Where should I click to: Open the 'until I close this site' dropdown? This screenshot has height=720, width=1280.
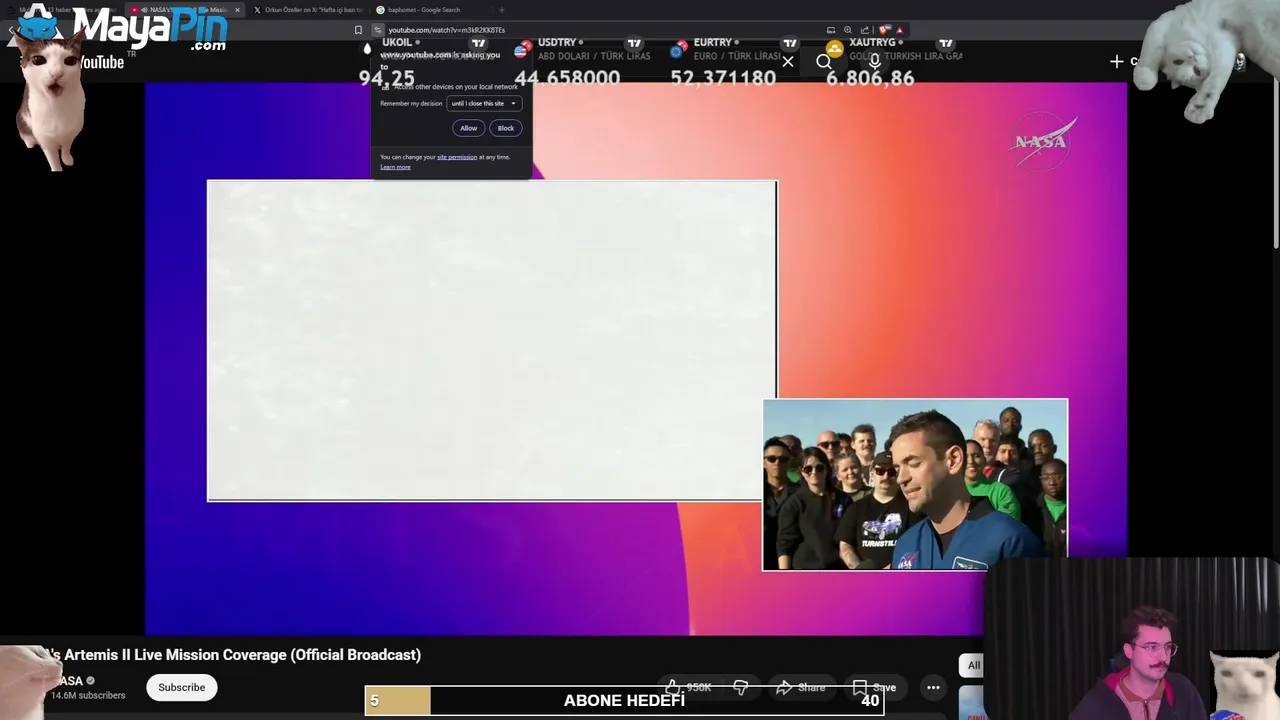[x=484, y=103]
